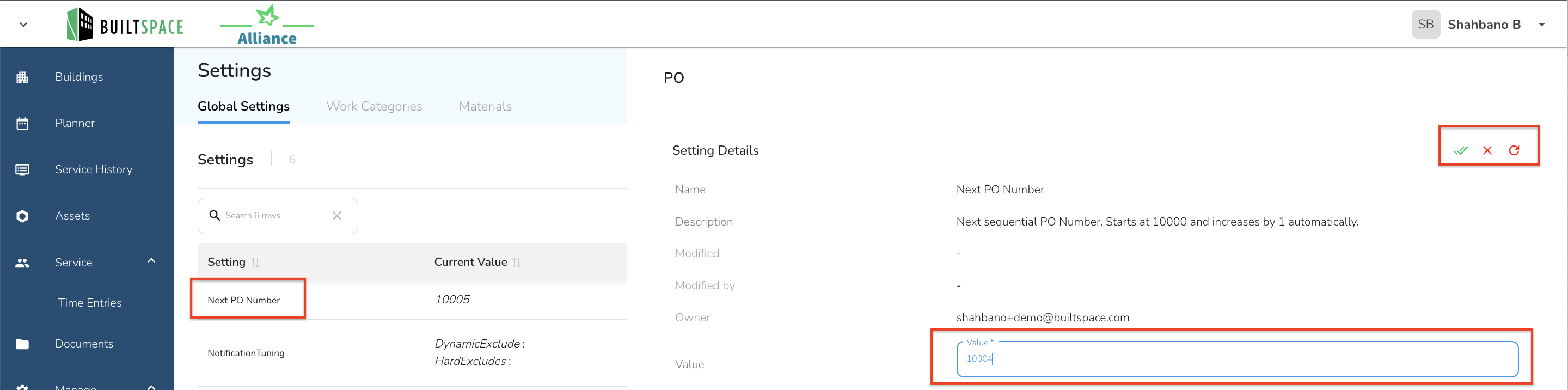1568x390 pixels.
Task: Focus the Search 6 rows field
Action: (278, 216)
